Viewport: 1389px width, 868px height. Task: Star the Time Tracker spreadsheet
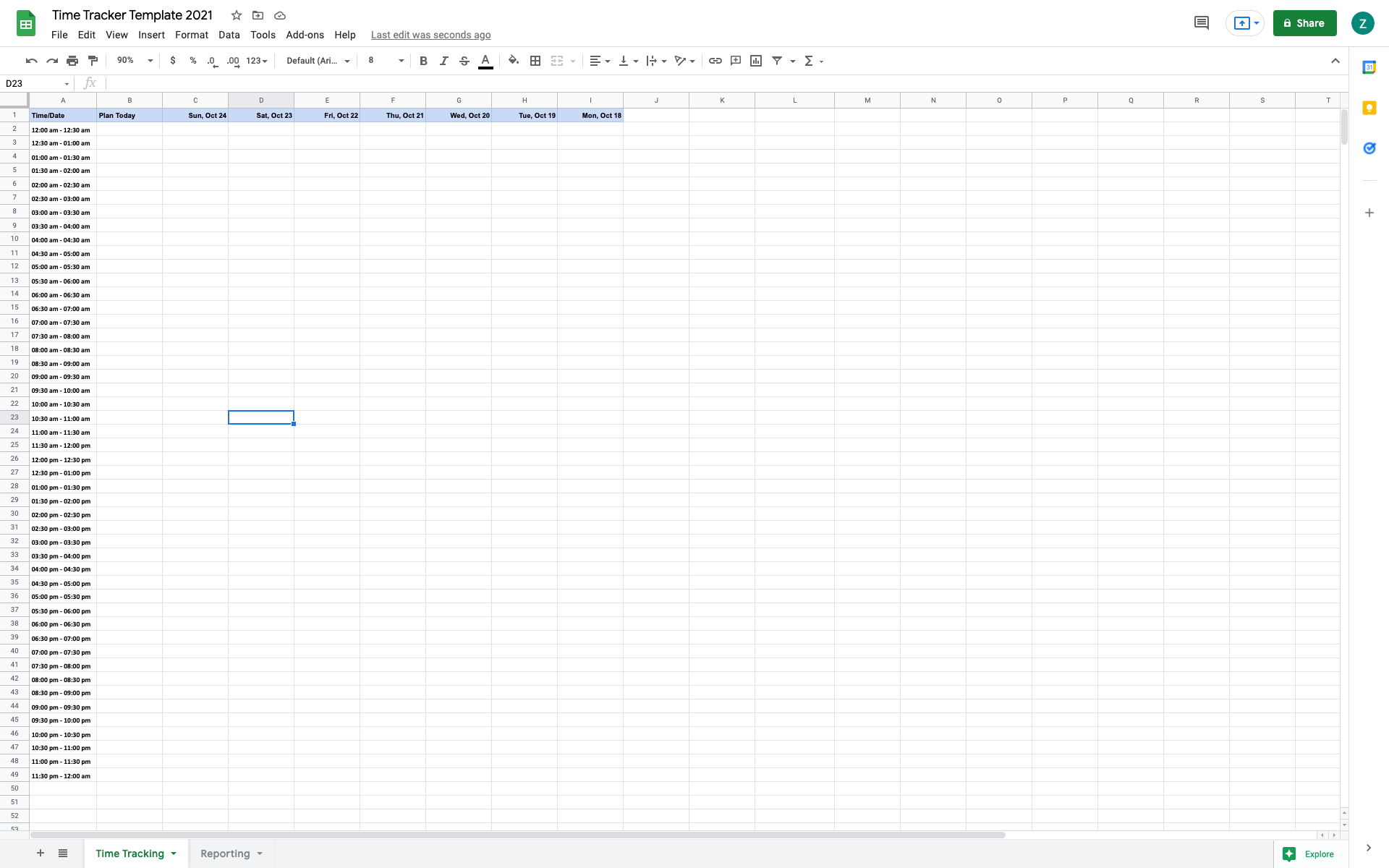click(236, 15)
